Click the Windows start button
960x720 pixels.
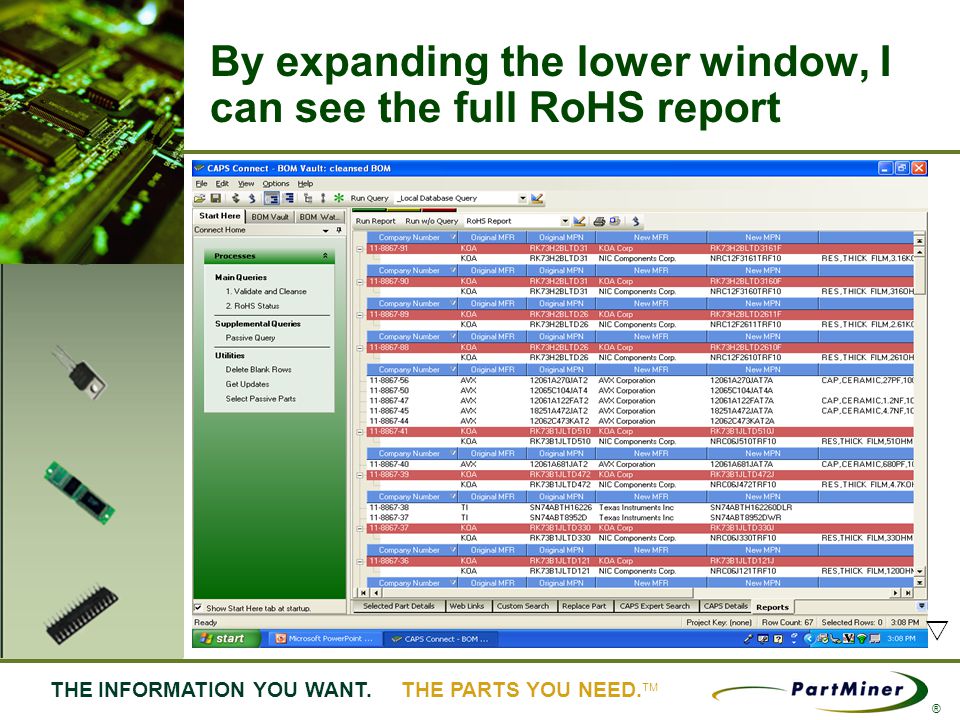tap(227, 639)
